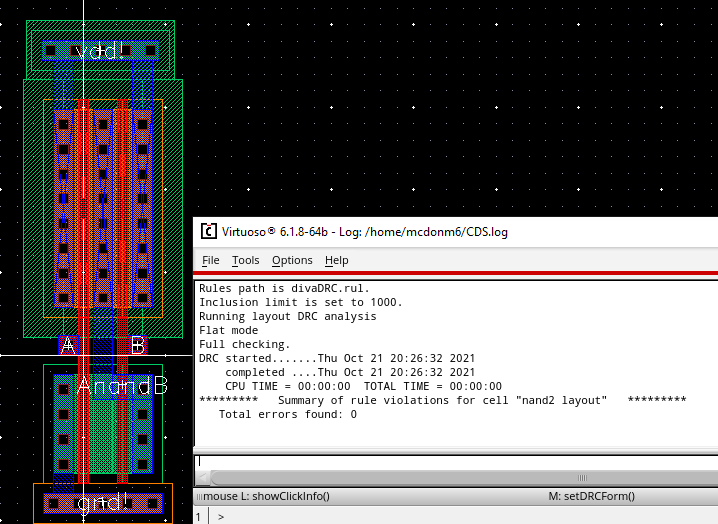Screen dimensions: 718x524
Task: Click the '>' prompt on the bottom line
Action: coord(221,517)
